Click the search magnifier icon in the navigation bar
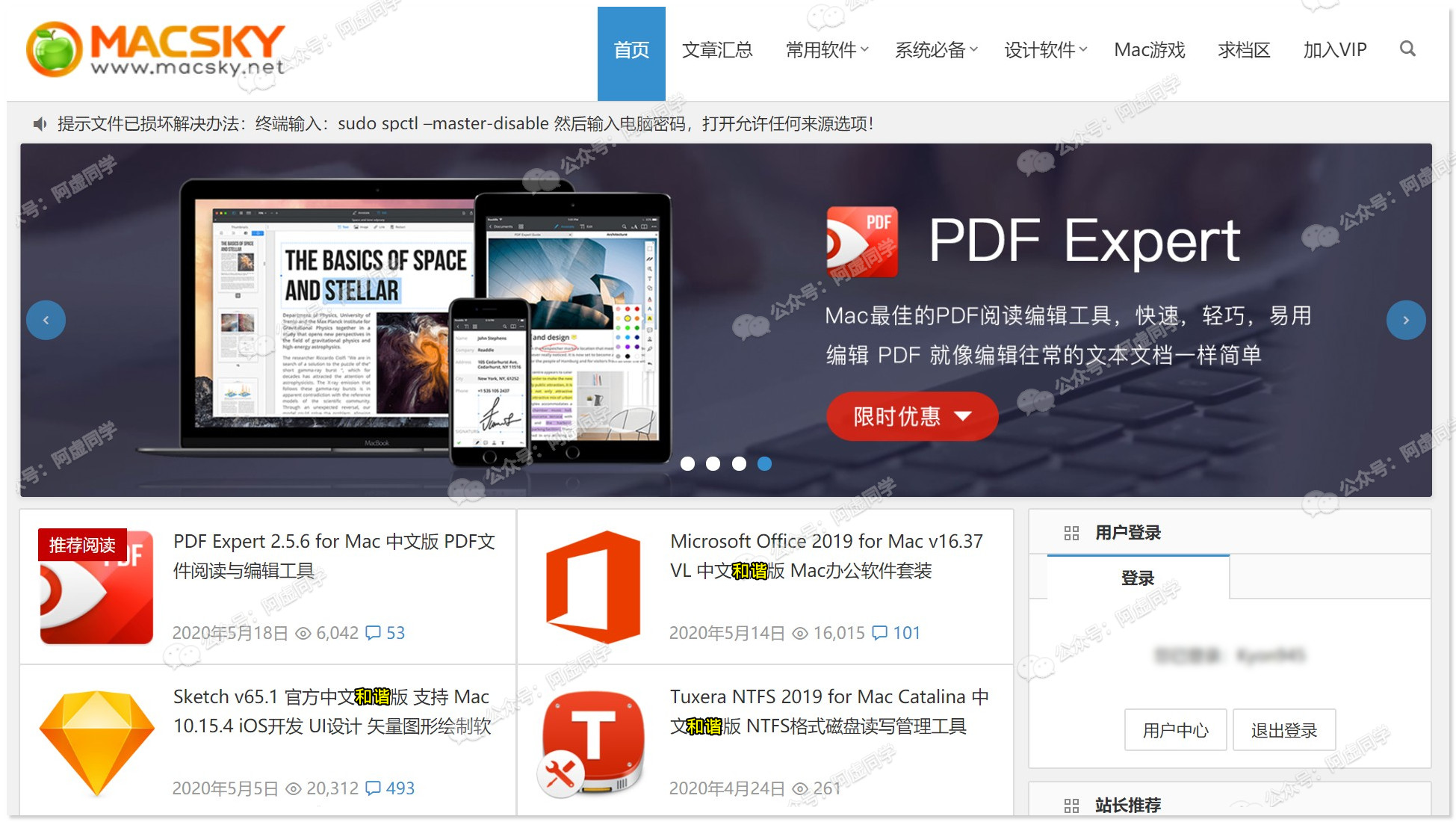Viewport: 1456px width, 822px height. [1407, 49]
